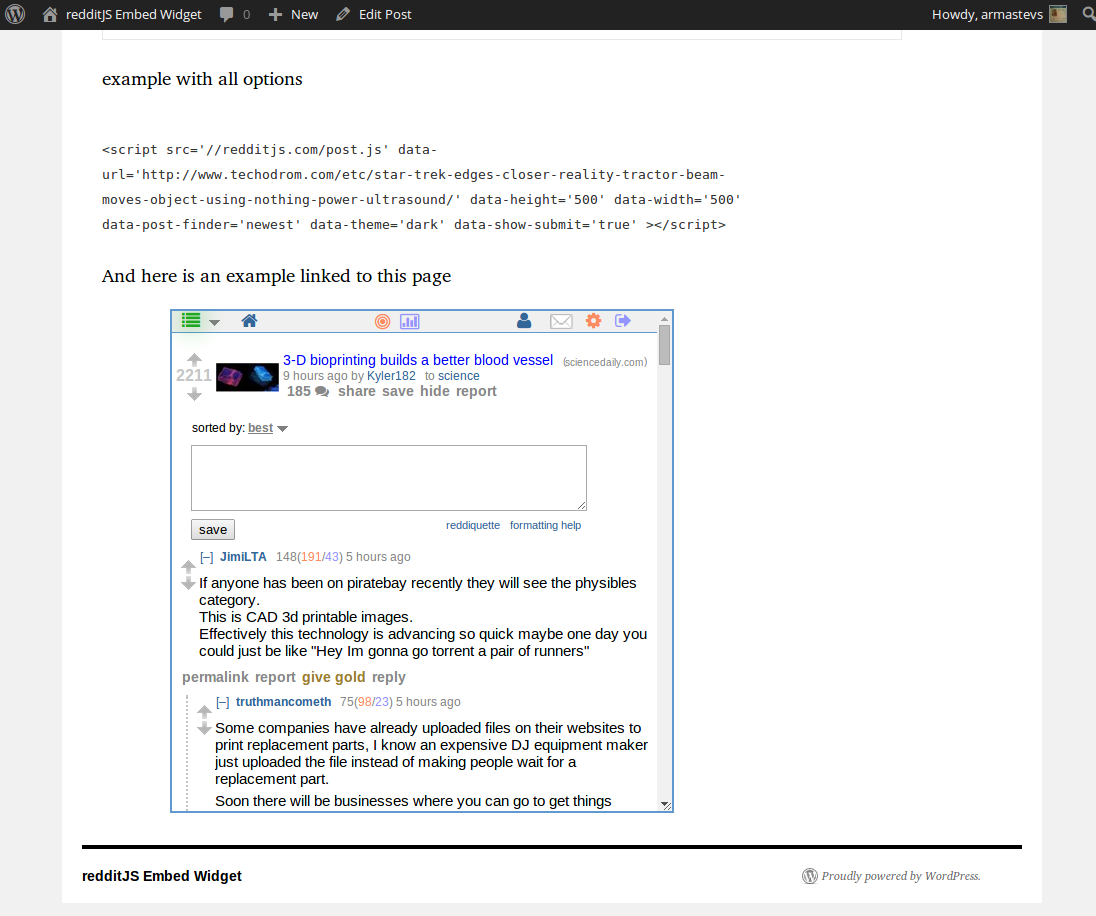
Task: Open the comments bubble in the admin bar
Action: (234, 14)
